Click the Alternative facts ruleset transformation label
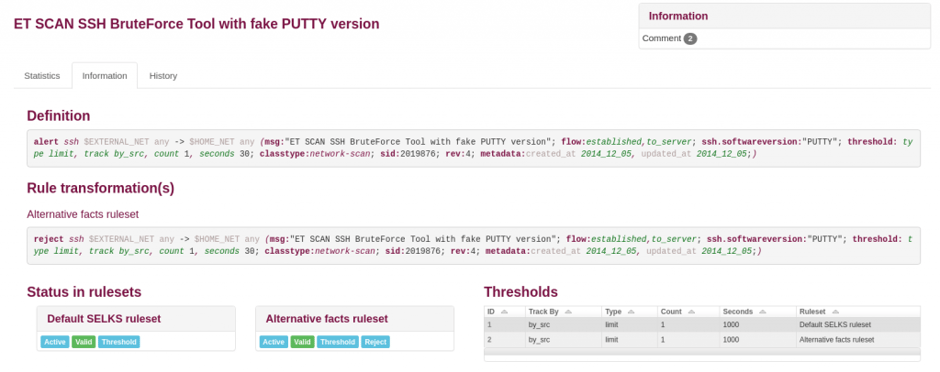This screenshot has height=372, width=940. (x=83, y=214)
